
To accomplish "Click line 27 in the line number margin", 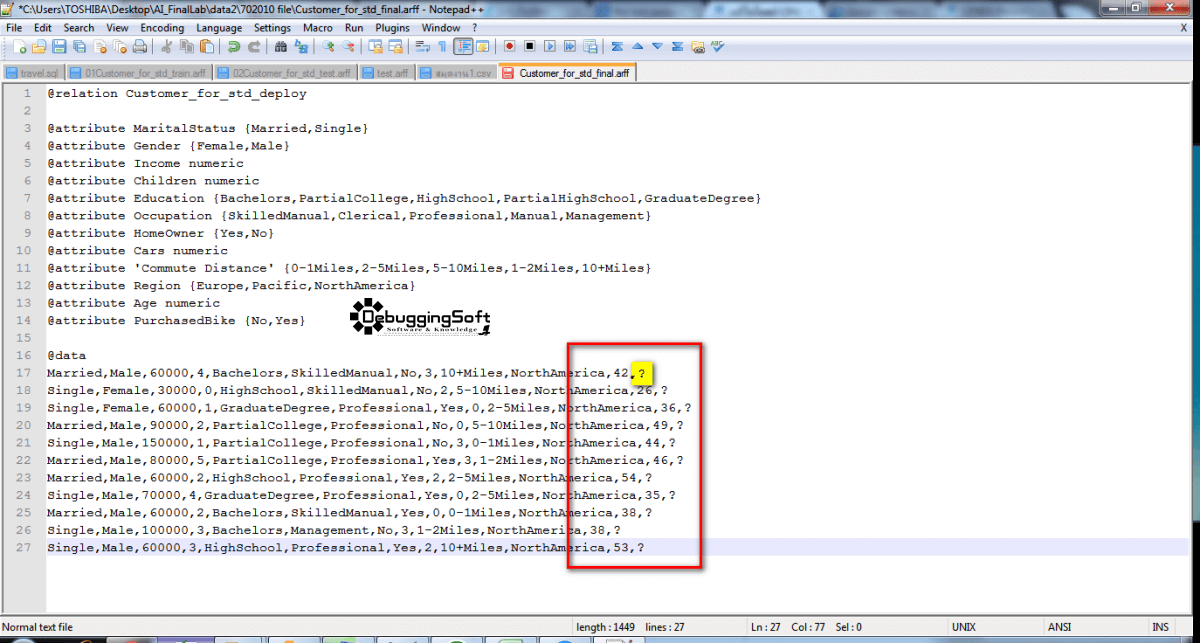I will point(23,547).
